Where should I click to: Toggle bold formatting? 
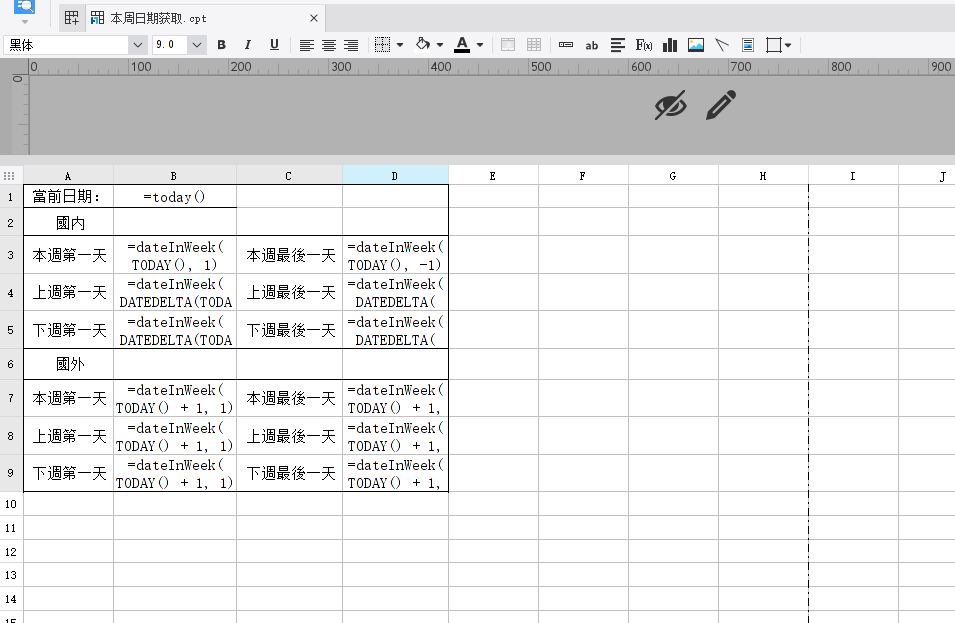coord(222,45)
